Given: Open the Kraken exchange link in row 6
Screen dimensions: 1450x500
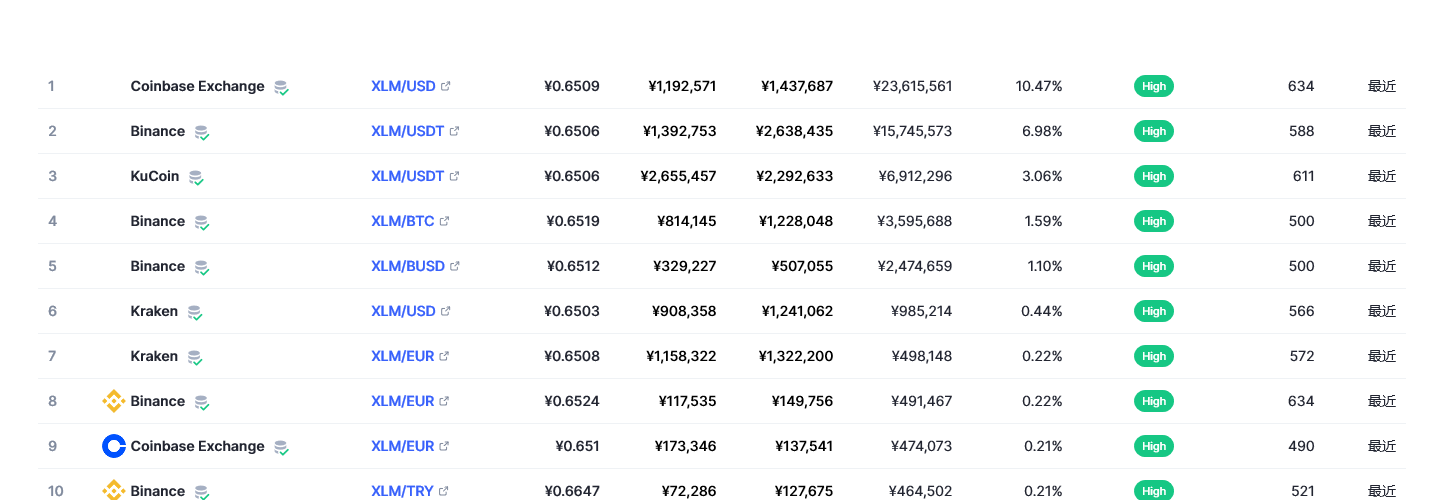Looking at the screenshot, I should tap(154, 311).
